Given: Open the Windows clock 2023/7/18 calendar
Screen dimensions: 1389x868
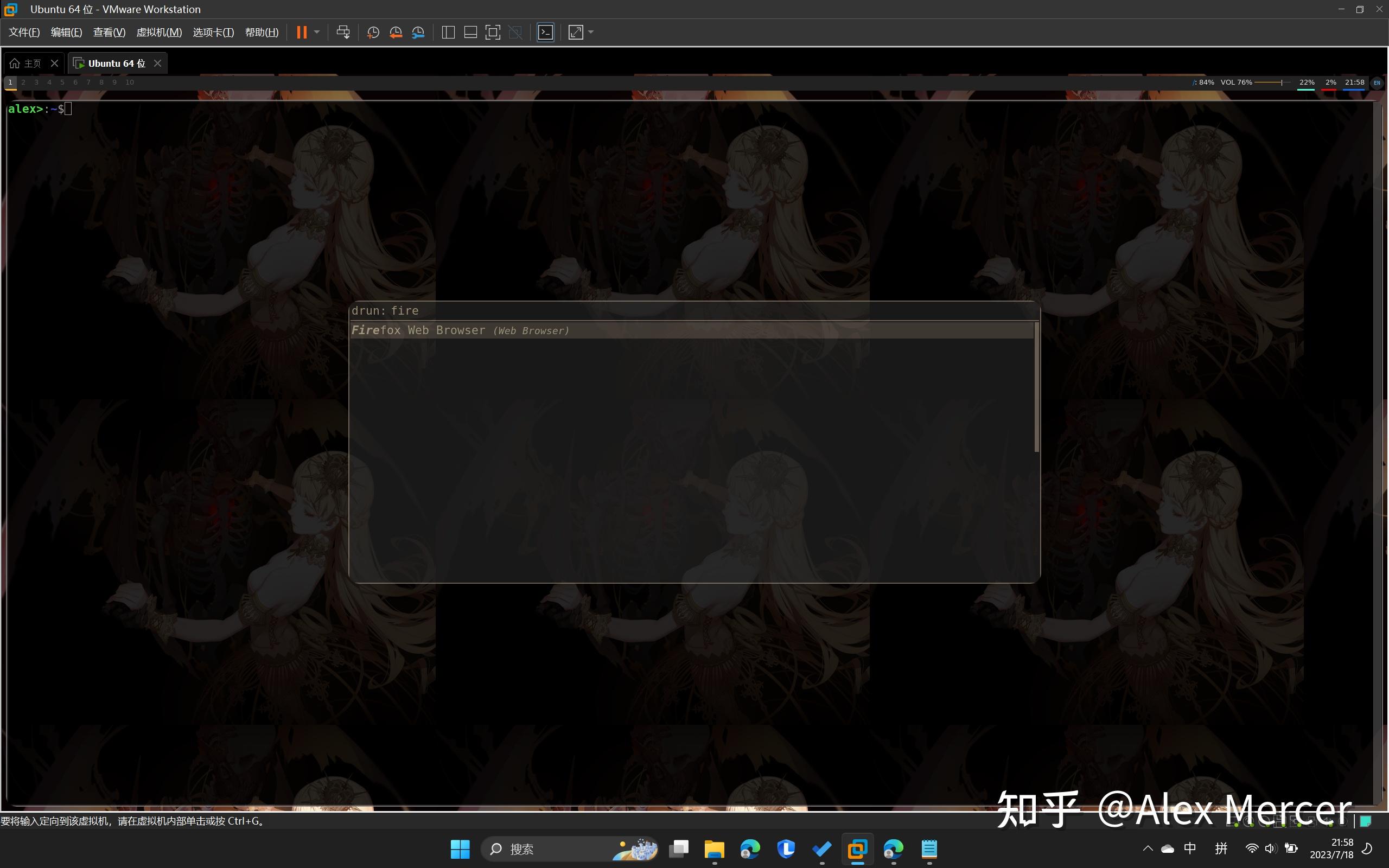Looking at the screenshot, I should 1331,849.
